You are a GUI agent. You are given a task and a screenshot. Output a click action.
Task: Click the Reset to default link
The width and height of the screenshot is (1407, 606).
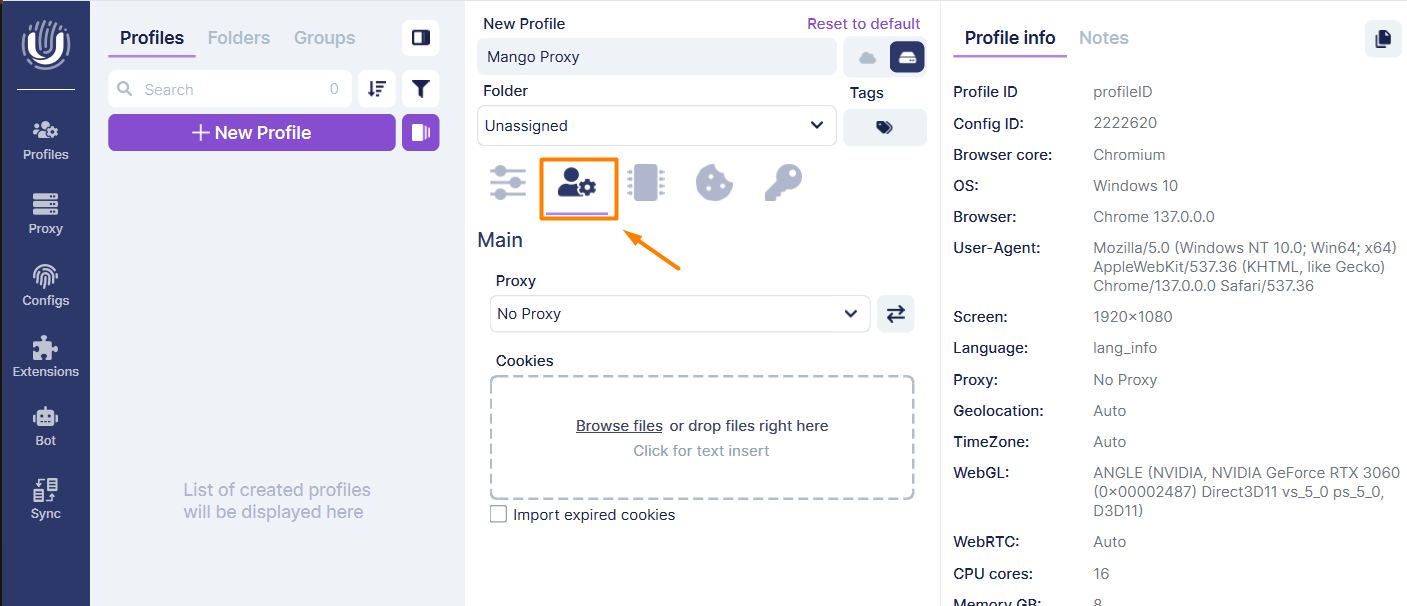864,24
